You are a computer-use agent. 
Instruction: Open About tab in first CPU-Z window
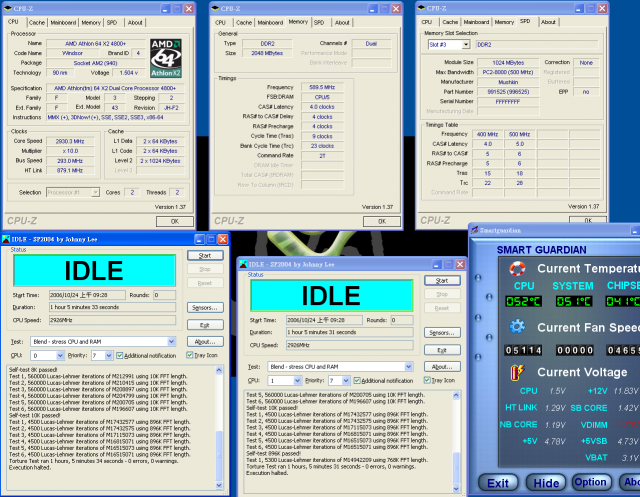point(135,22)
